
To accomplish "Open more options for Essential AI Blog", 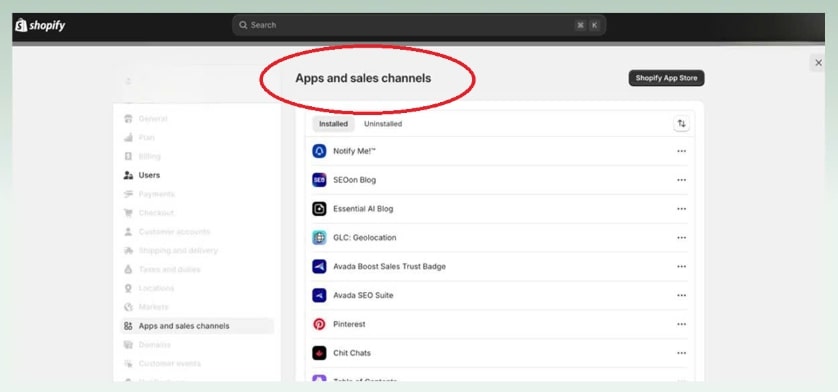I will click(681, 209).
